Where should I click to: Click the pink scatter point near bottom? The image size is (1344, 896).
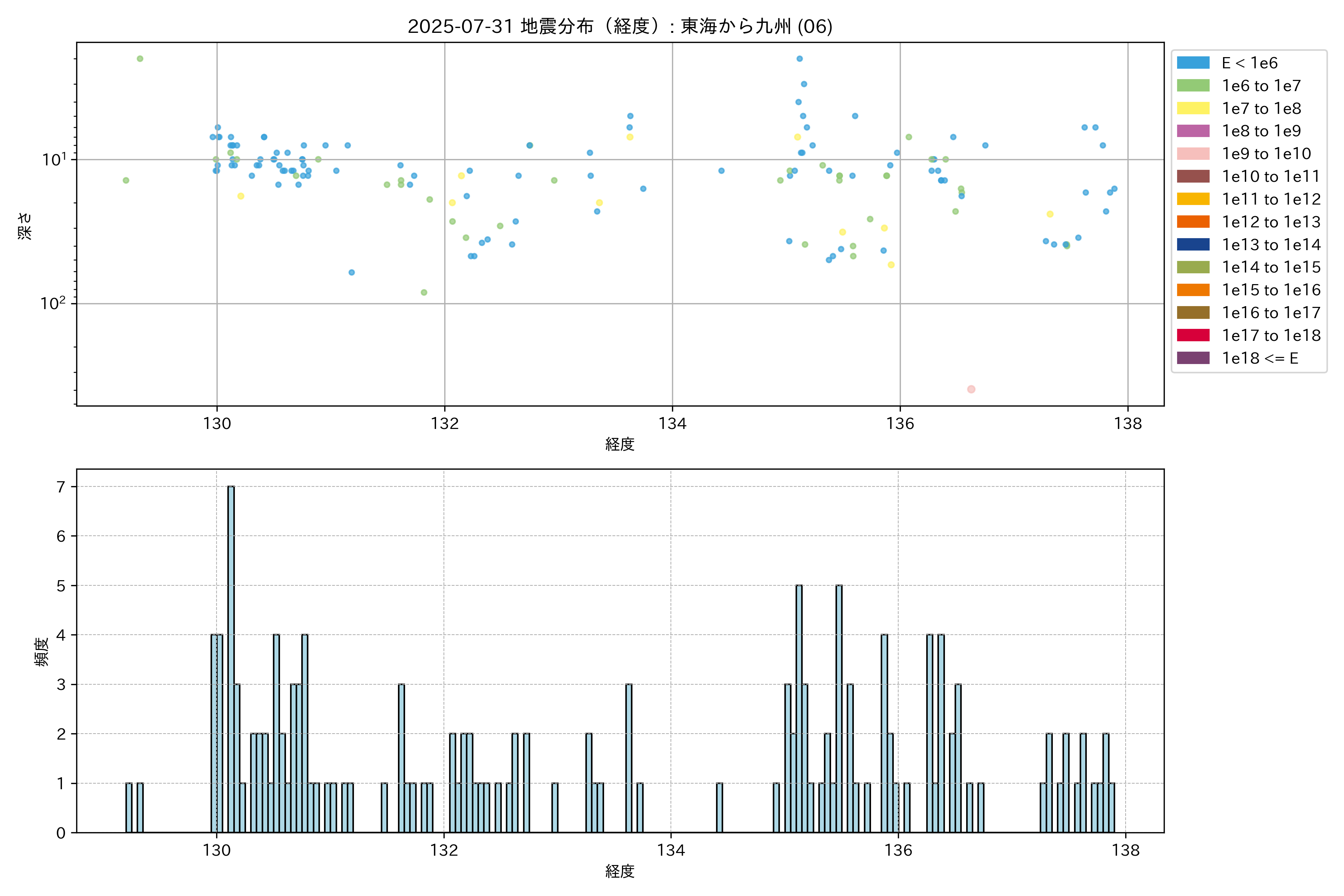(971, 389)
